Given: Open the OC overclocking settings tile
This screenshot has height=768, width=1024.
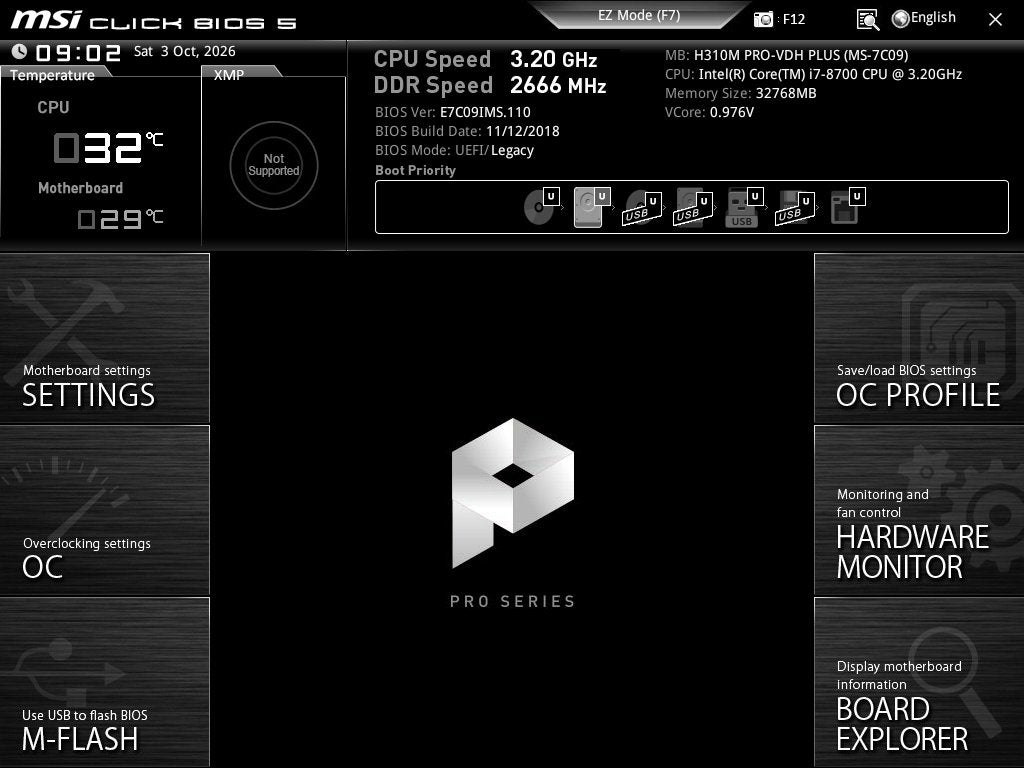Looking at the screenshot, I should click(x=104, y=511).
